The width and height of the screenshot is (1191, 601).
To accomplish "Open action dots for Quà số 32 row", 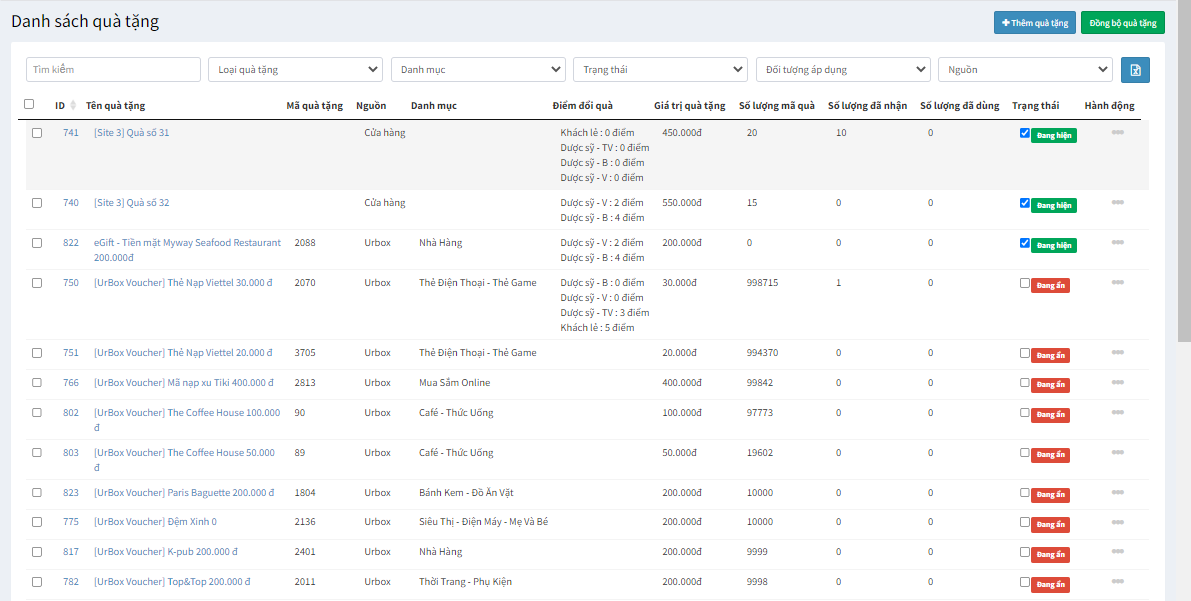I will [x=1117, y=202].
